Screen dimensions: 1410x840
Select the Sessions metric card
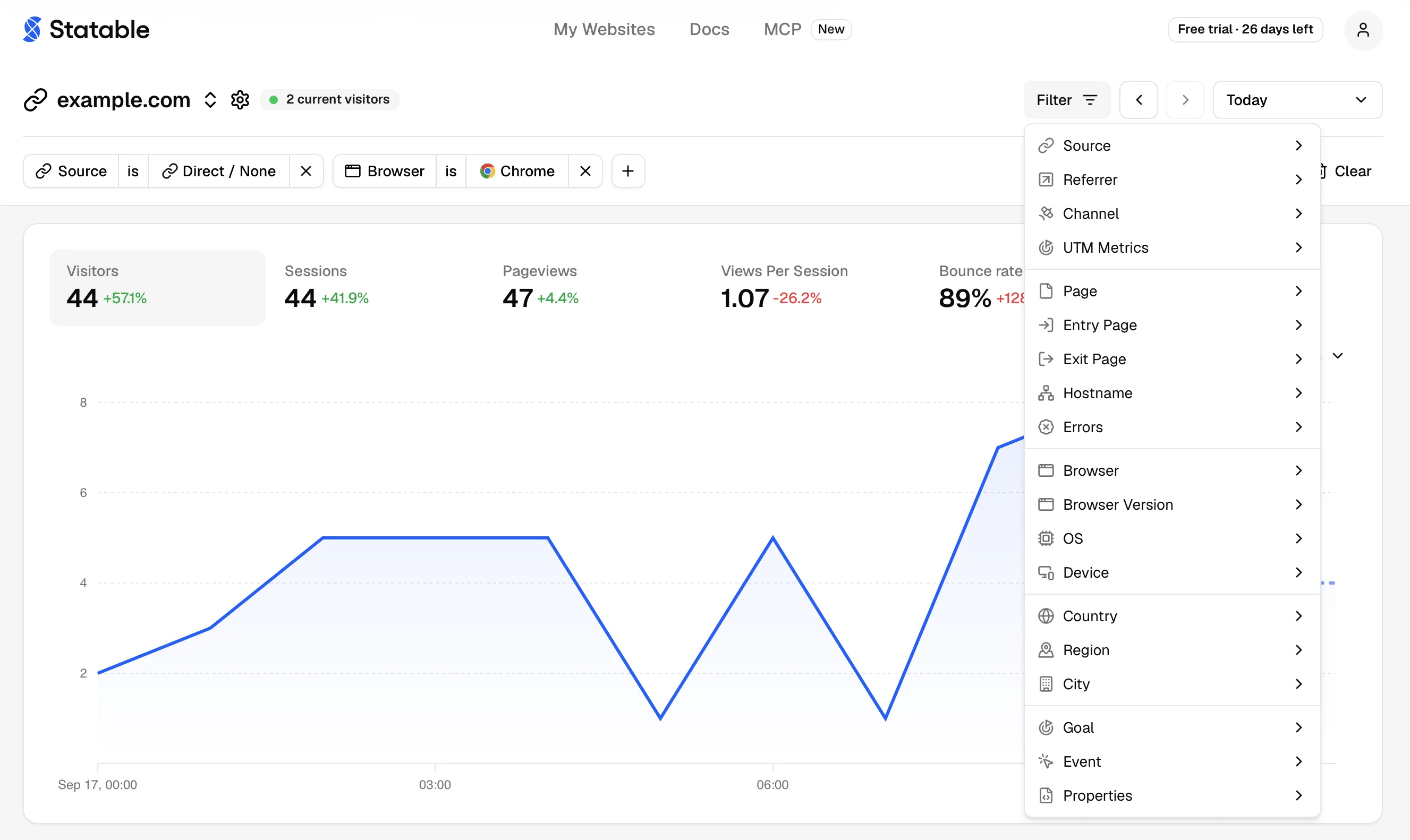coord(376,288)
